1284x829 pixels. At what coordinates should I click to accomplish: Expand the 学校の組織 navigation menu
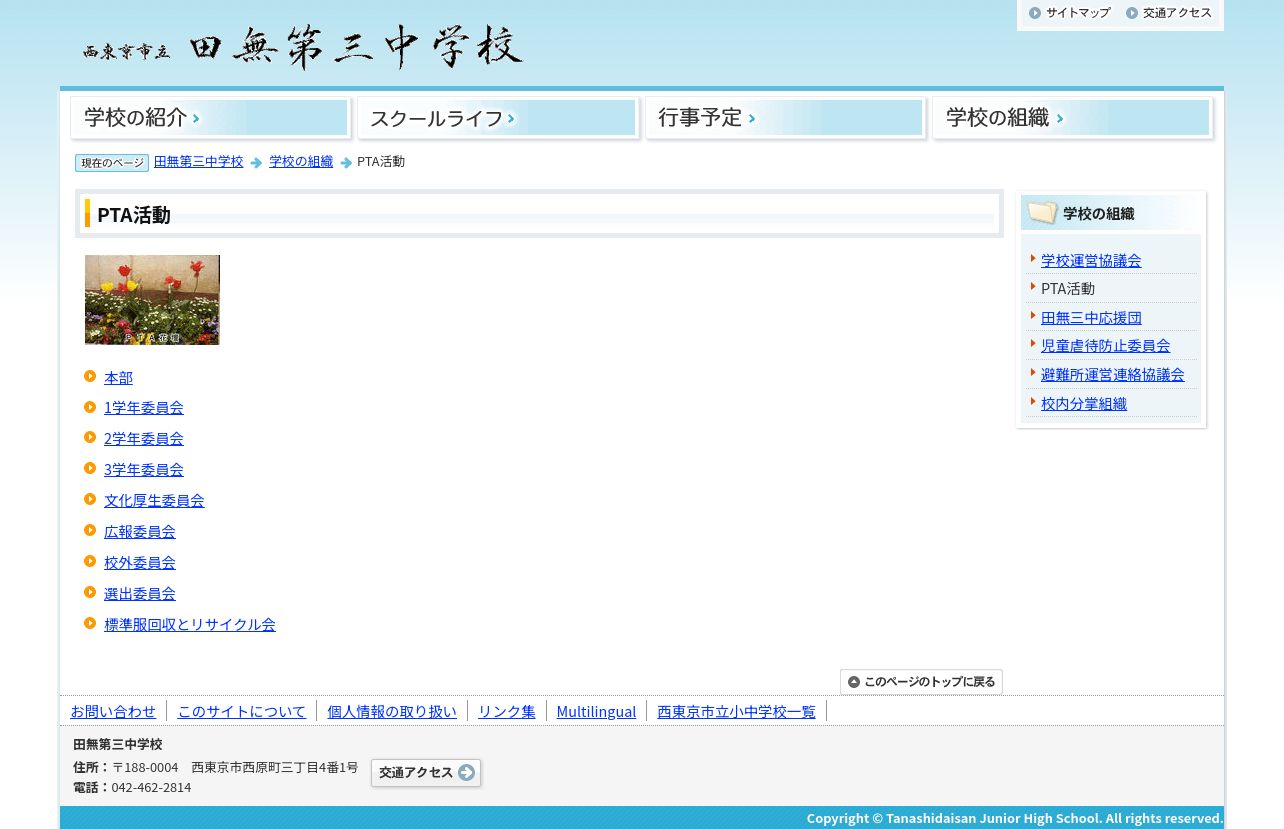[1072, 118]
